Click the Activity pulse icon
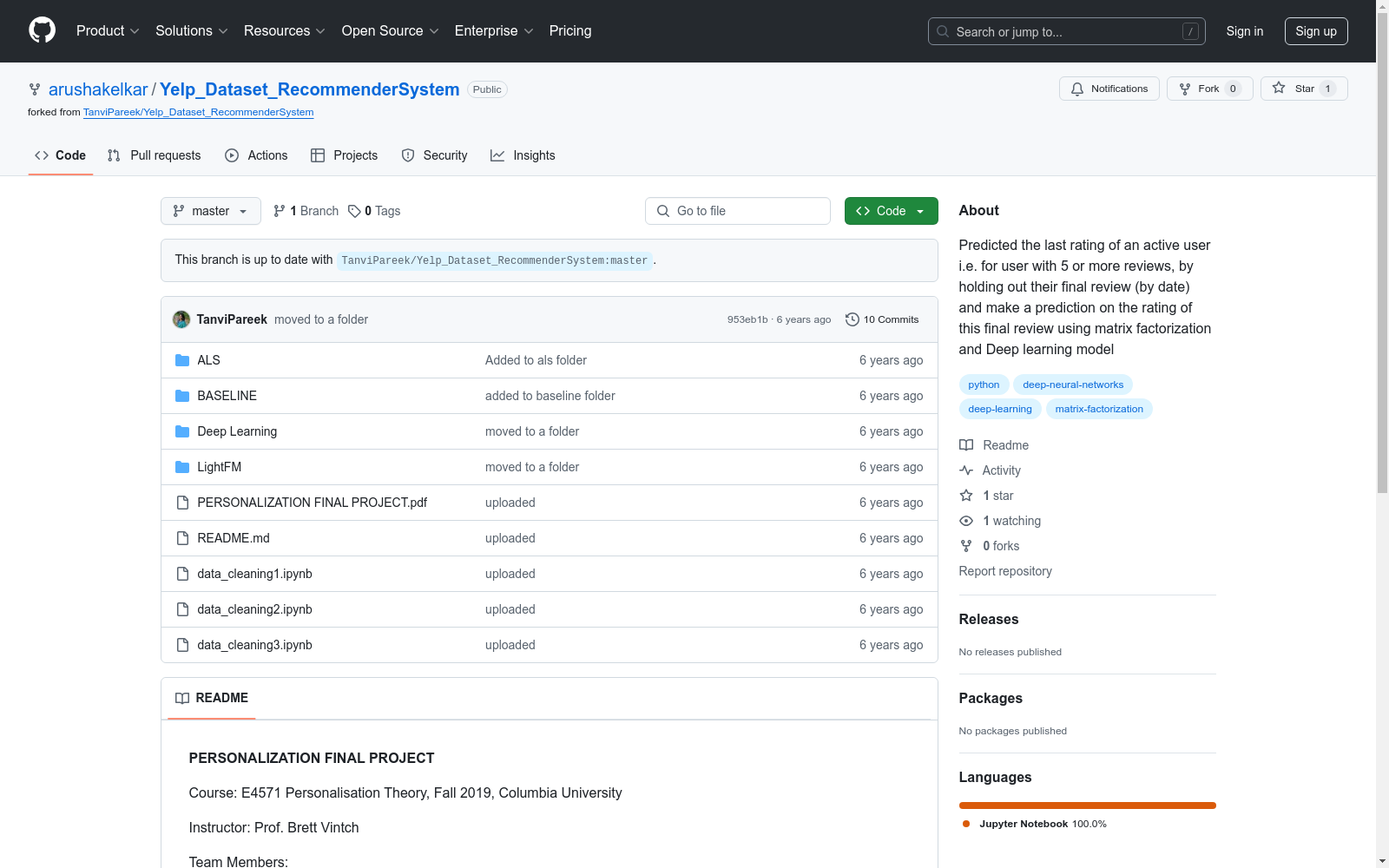 click(966, 470)
